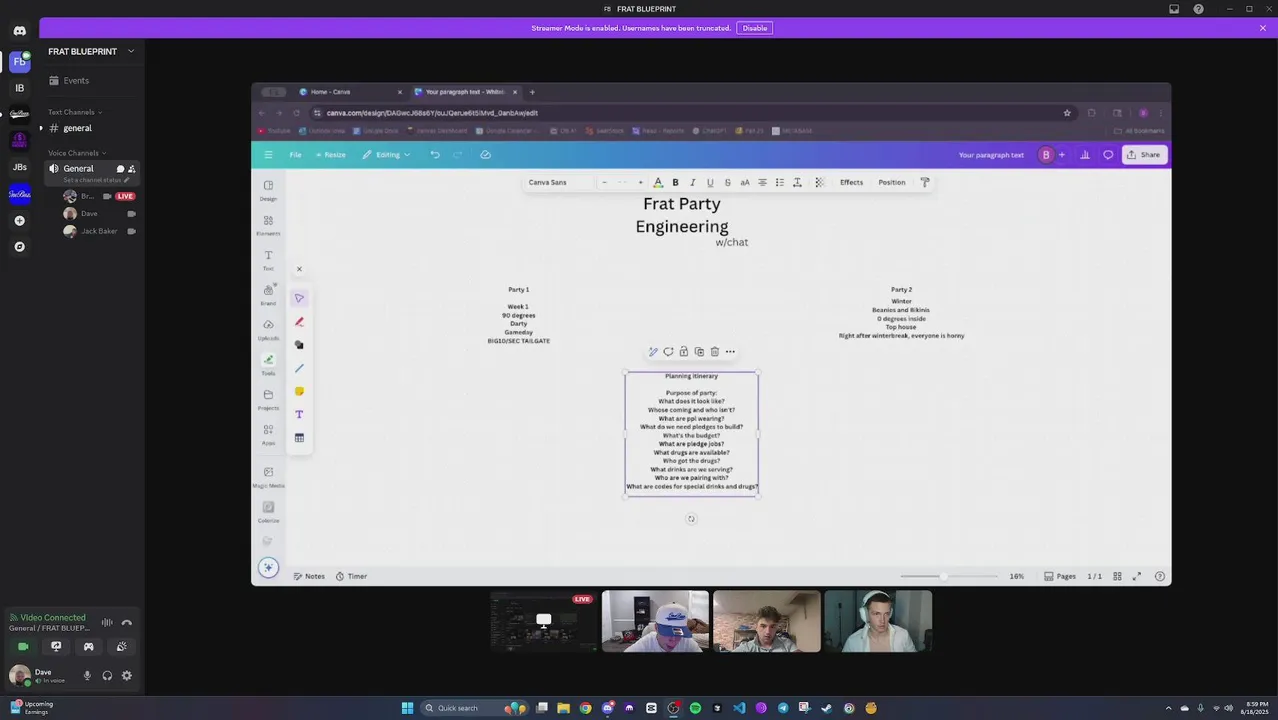Toggle Discord microphone mute
The width and height of the screenshot is (1278, 720).
tap(87, 676)
